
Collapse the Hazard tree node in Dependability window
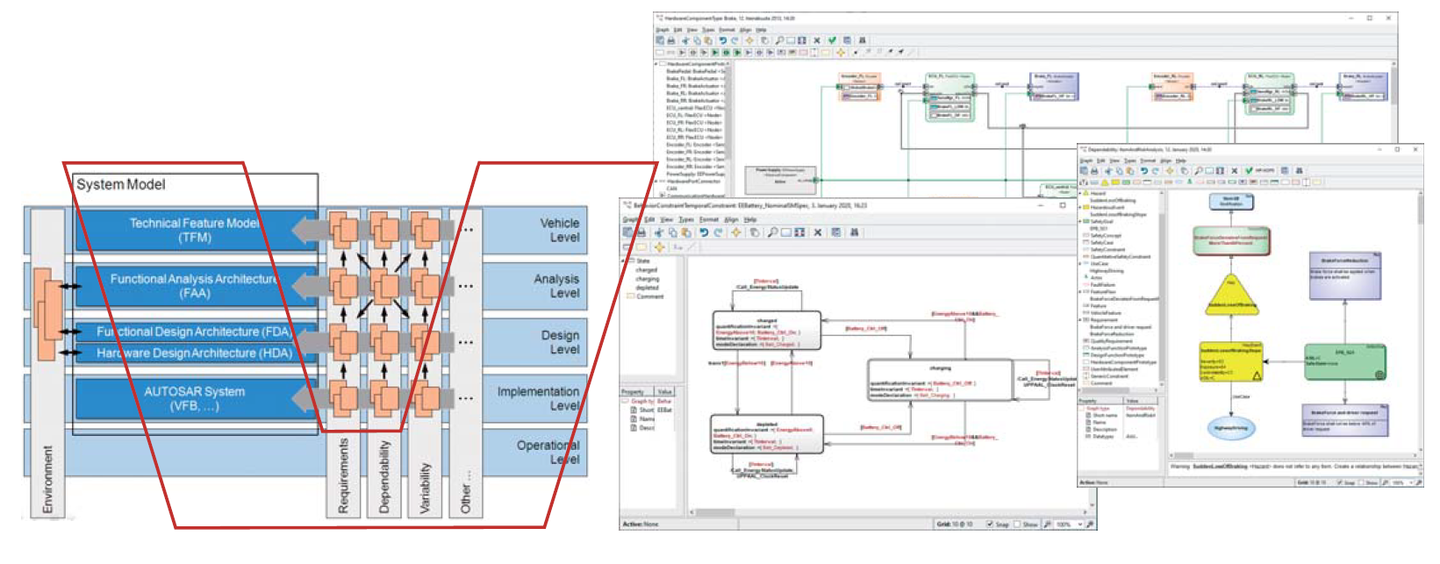coord(1080,193)
